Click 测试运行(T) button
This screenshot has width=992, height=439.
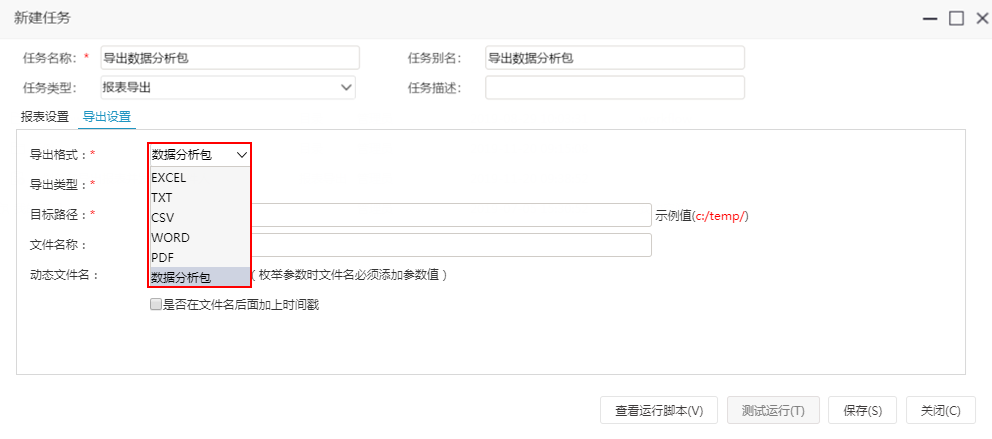click(773, 410)
